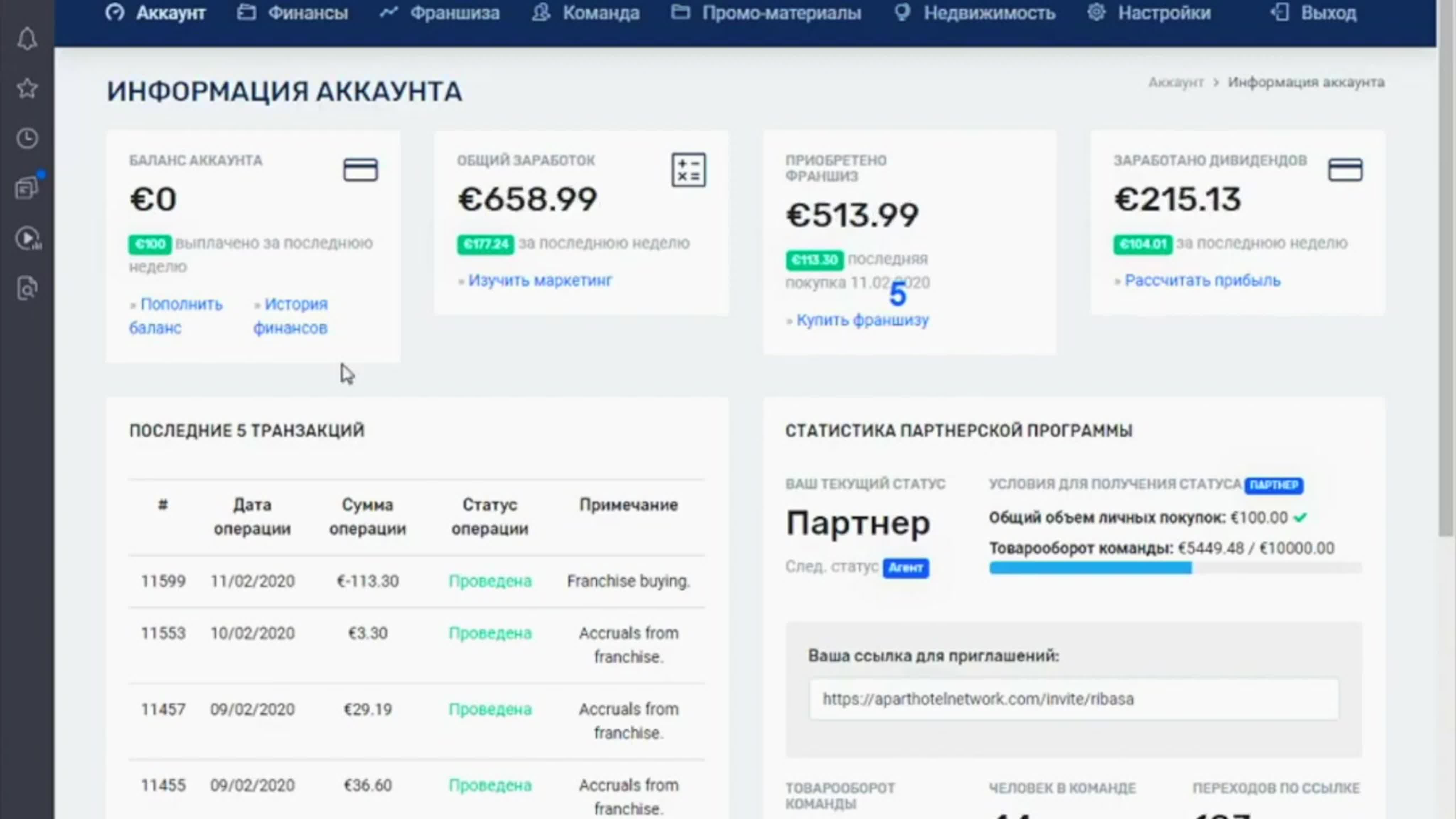Open the Финансы menu
Image resolution: width=1456 pixels, height=819 pixels.
293,12
